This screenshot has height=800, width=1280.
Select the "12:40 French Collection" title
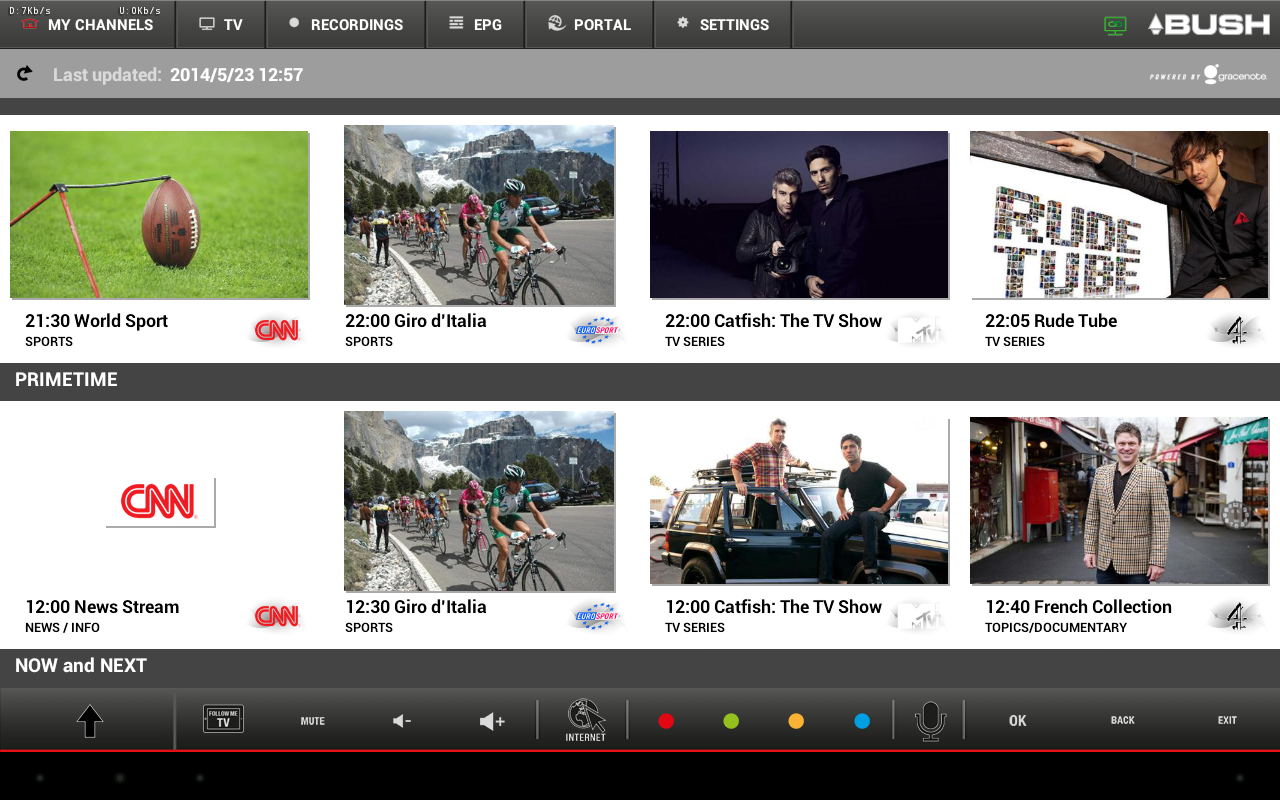(1078, 607)
